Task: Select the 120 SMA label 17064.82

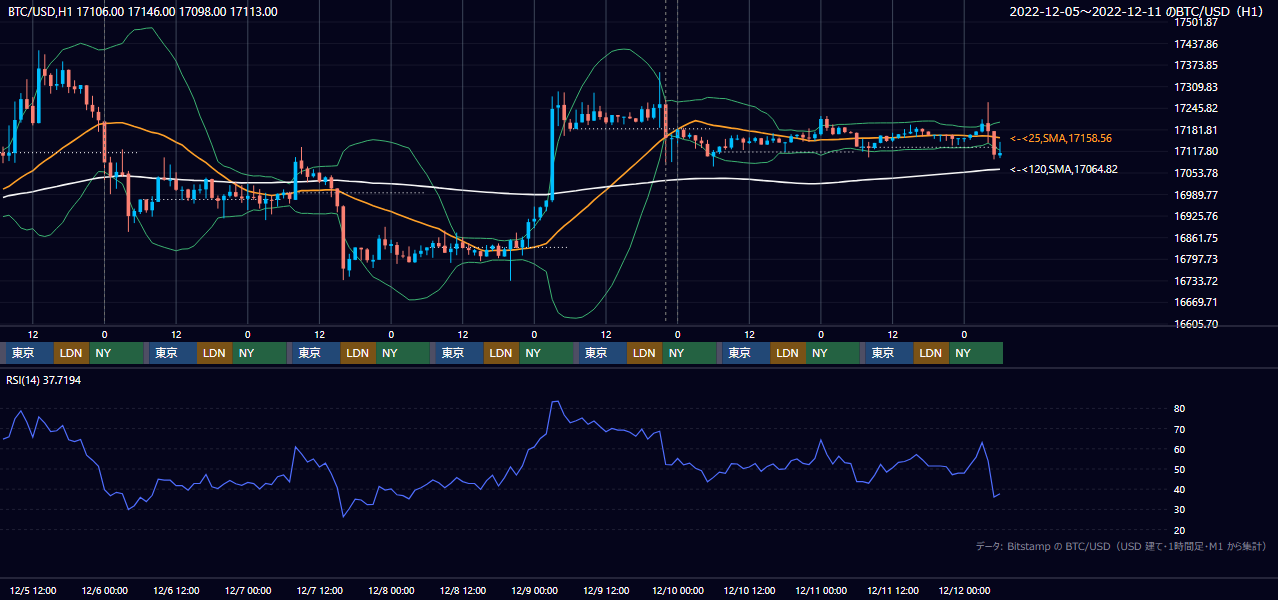Action: coord(1064,169)
